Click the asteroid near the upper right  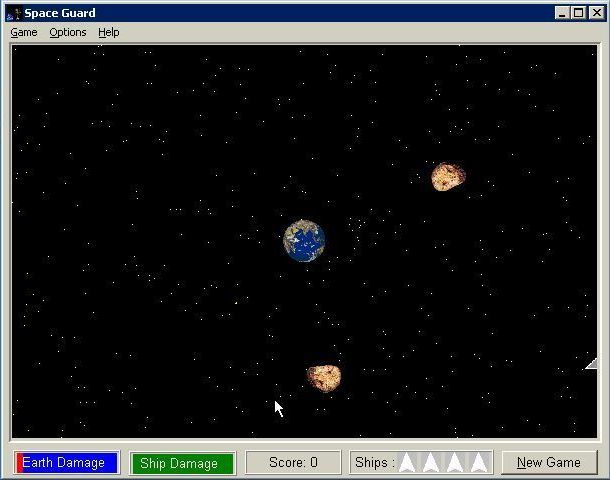pos(448,177)
